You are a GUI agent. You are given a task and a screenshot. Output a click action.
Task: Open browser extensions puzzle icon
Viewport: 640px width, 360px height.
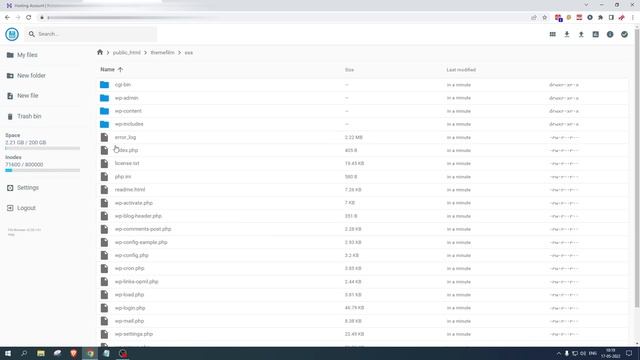coord(600,18)
